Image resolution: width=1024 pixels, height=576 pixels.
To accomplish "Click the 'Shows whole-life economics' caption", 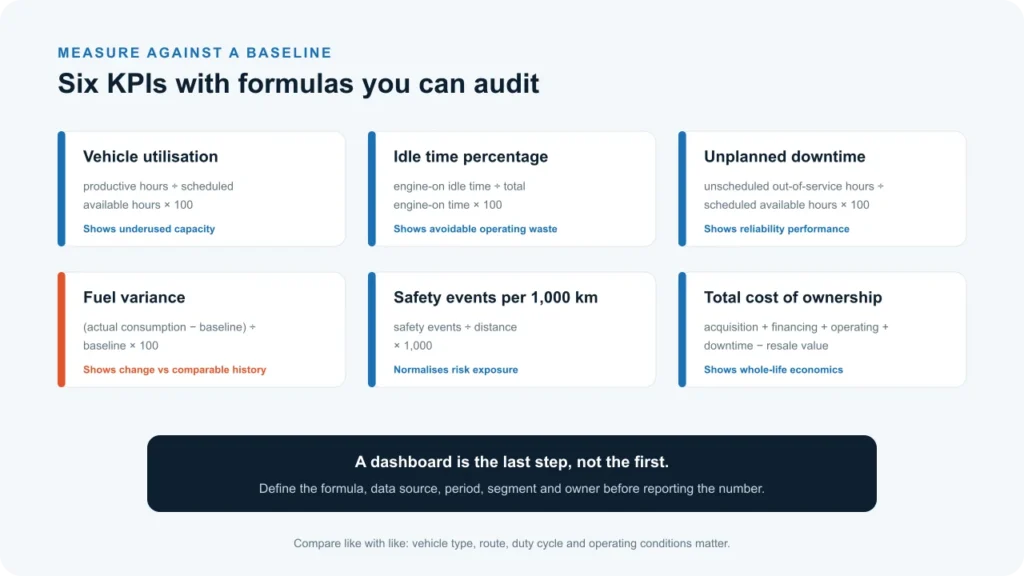I will click(773, 370).
